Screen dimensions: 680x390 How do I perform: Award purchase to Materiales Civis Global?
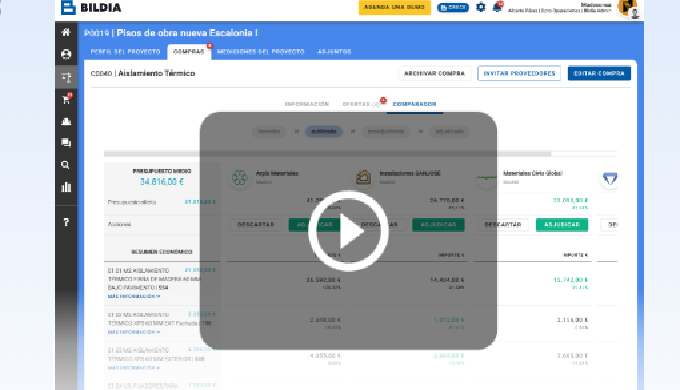point(562,225)
